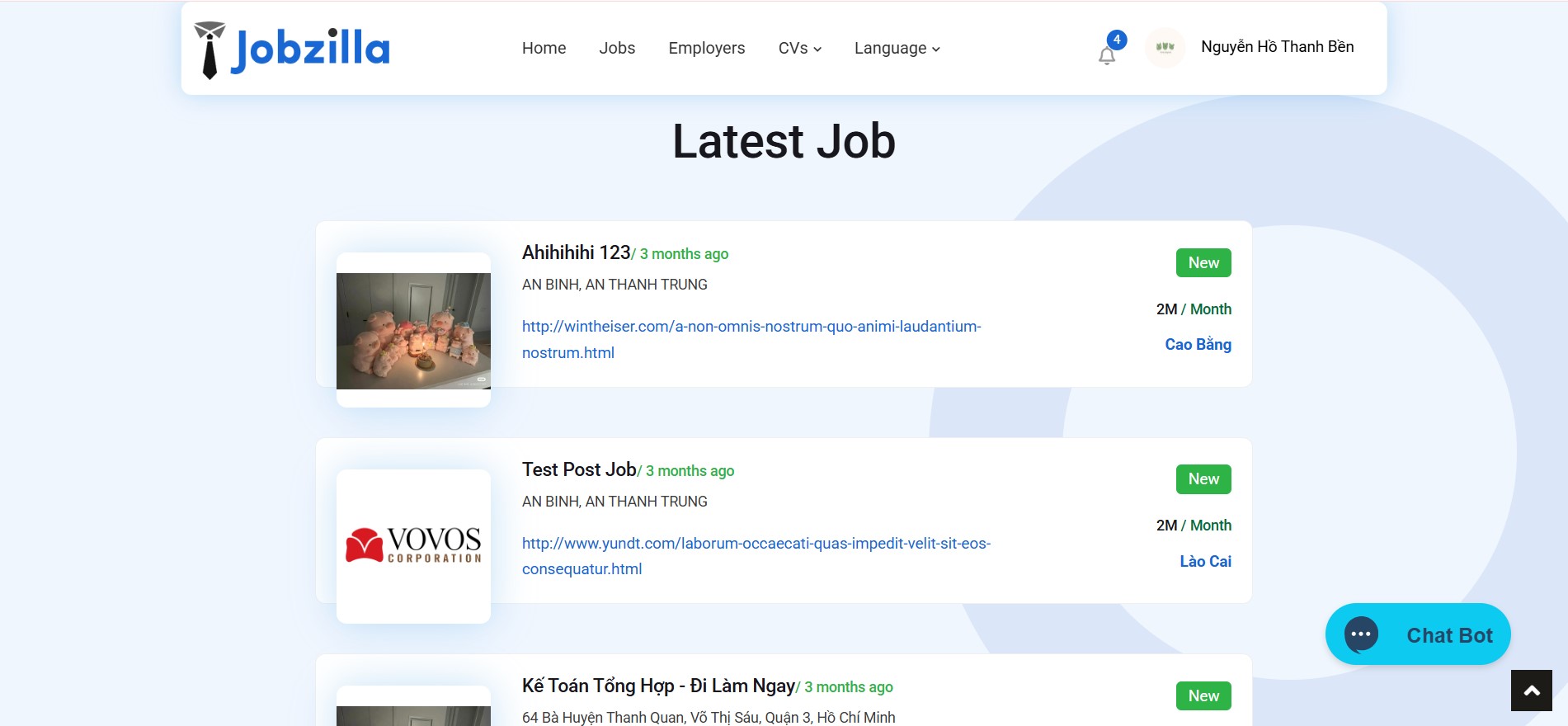Image resolution: width=1568 pixels, height=726 pixels.
Task: Click the Jobzilla logo
Action: (x=292, y=49)
